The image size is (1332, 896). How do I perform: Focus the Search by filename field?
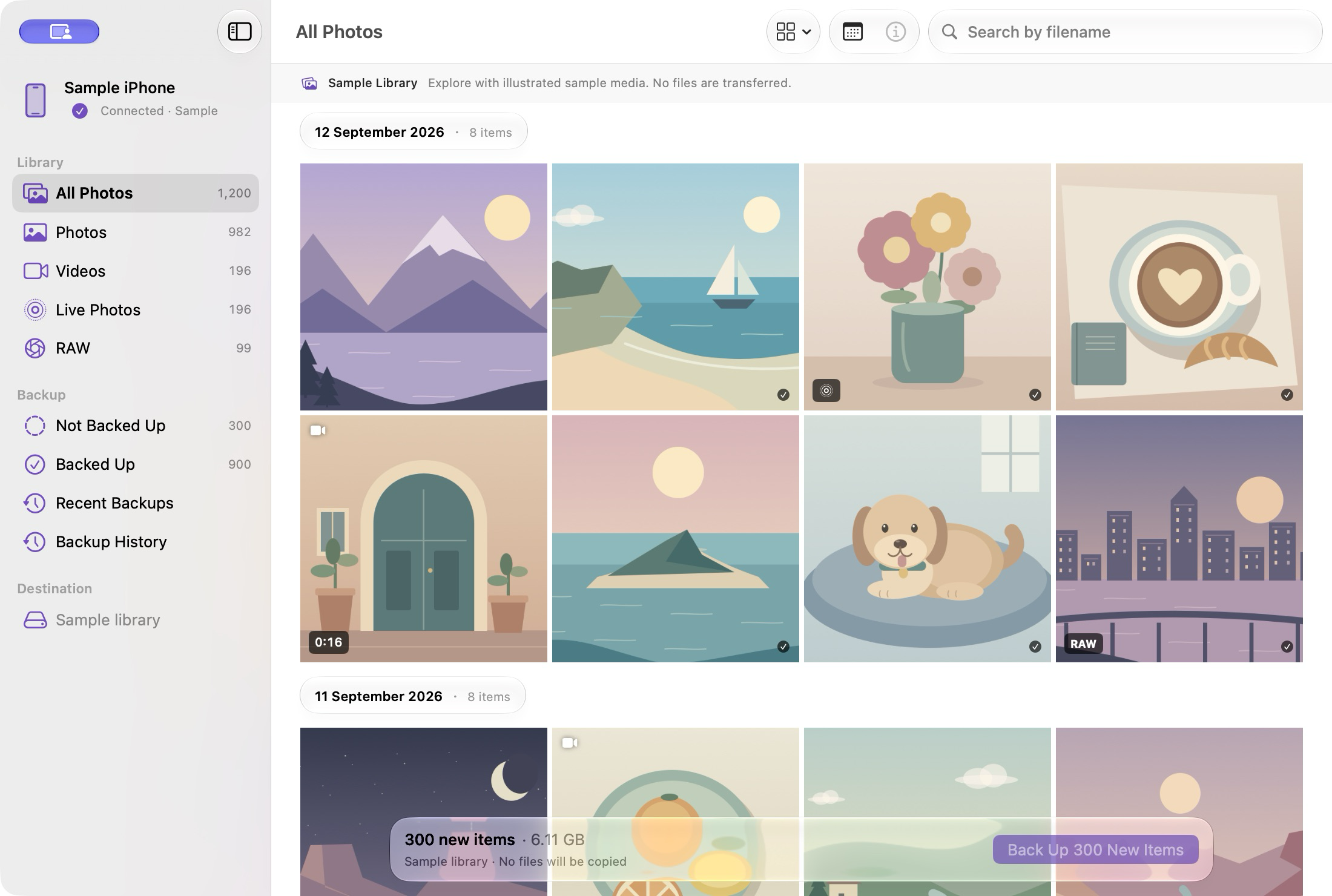coord(1125,31)
